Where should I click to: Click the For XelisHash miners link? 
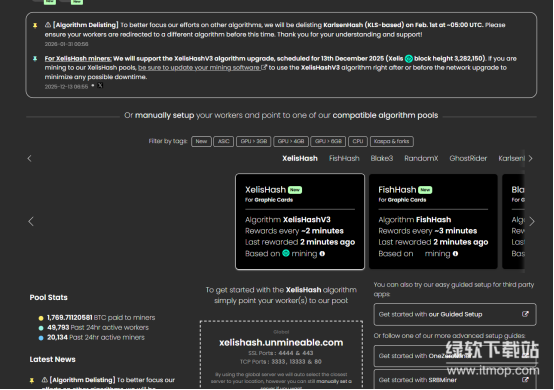point(78,59)
